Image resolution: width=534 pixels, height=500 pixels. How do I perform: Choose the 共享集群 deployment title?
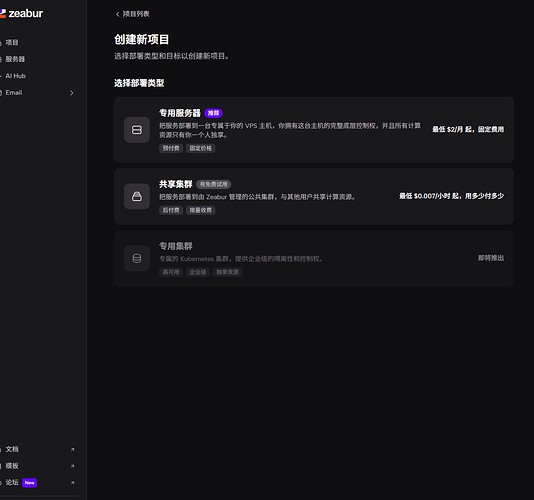click(x=176, y=184)
